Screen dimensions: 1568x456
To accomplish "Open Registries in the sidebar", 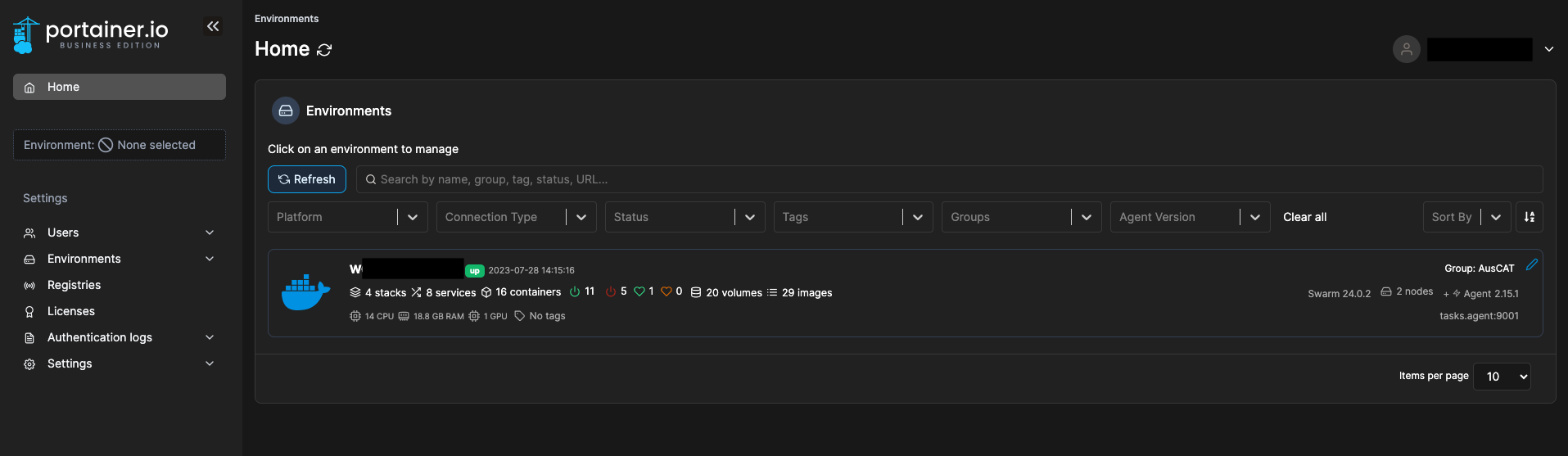I will 74,285.
